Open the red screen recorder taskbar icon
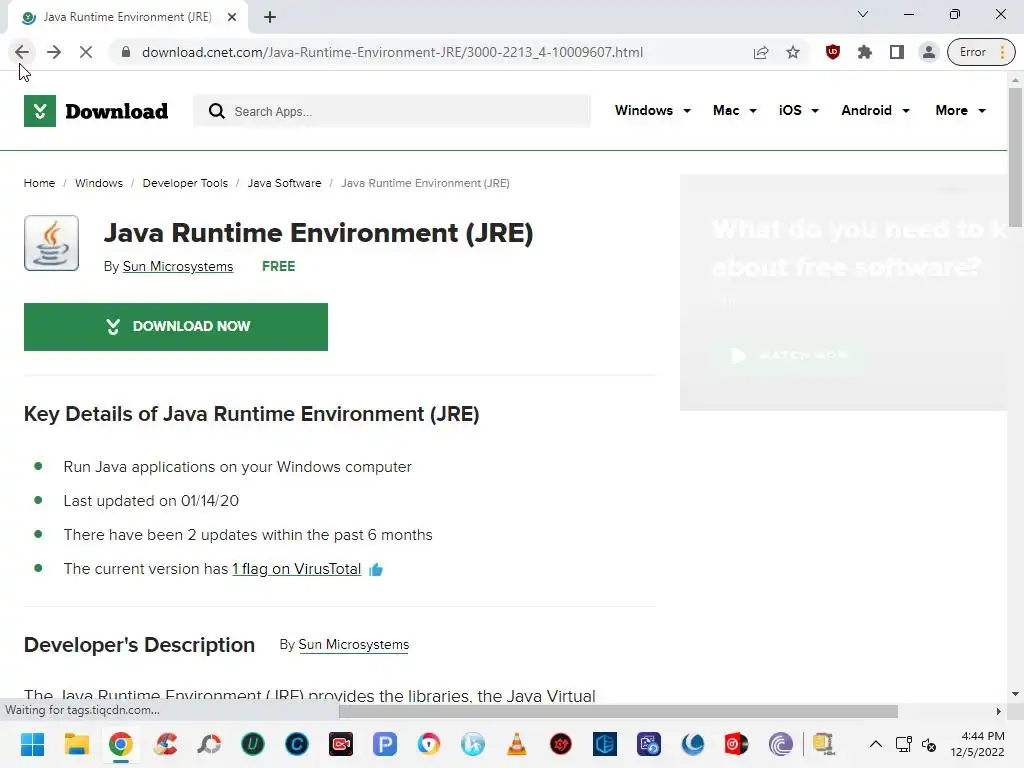This screenshot has height=768, width=1024. pyautogui.click(x=341, y=744)
